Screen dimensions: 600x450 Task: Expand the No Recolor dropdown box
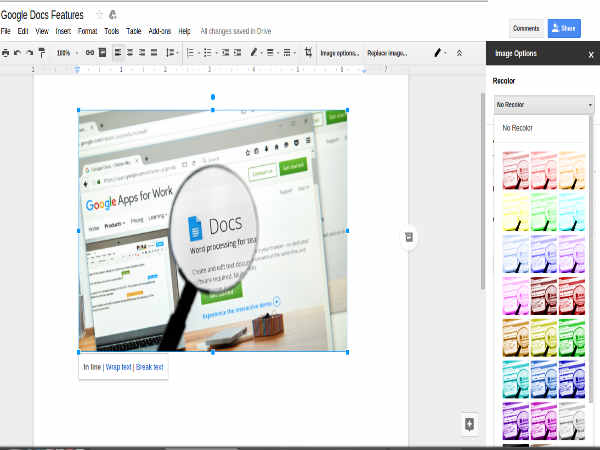tap(543, 104)
